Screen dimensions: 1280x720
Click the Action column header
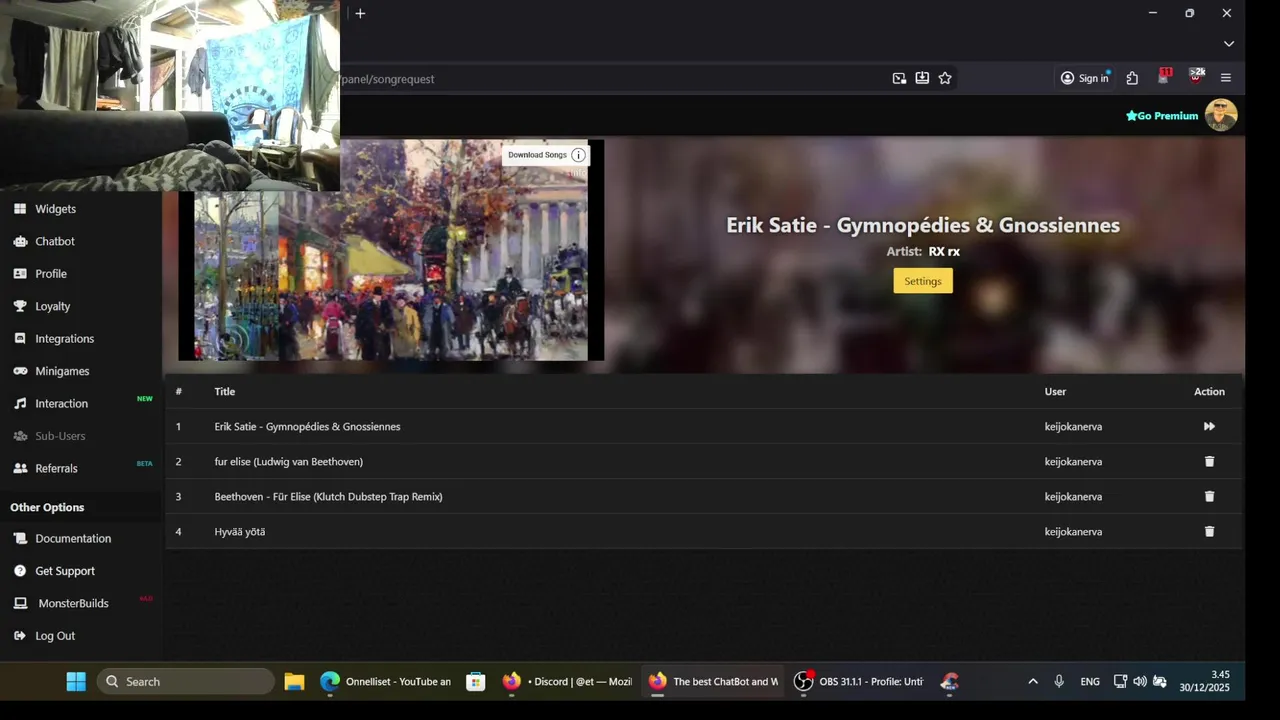point(1209,391)
